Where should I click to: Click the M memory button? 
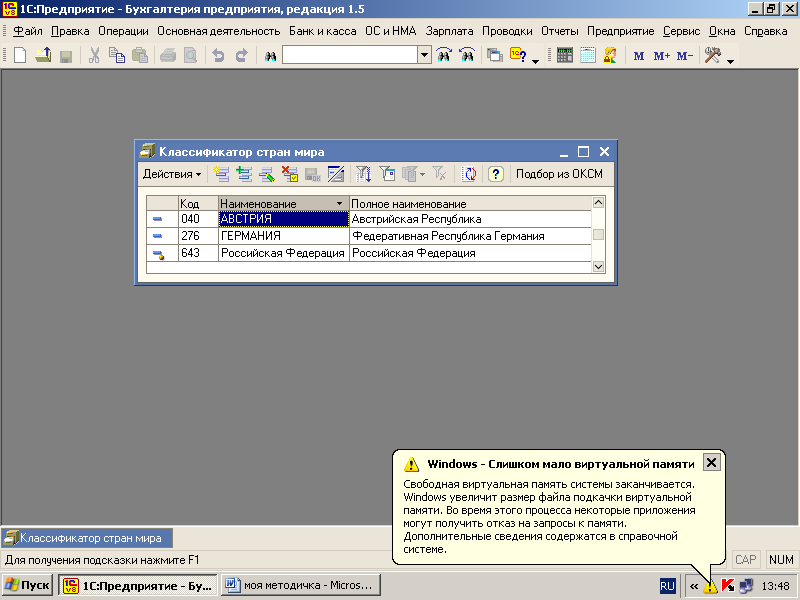(x=638, y=56)
